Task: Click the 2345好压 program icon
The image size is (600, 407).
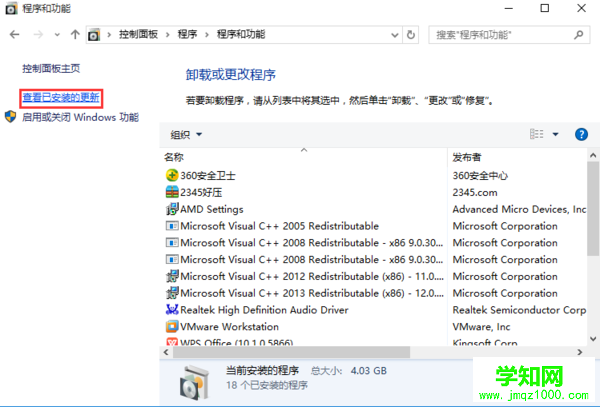Action: (x=172, y=192)
